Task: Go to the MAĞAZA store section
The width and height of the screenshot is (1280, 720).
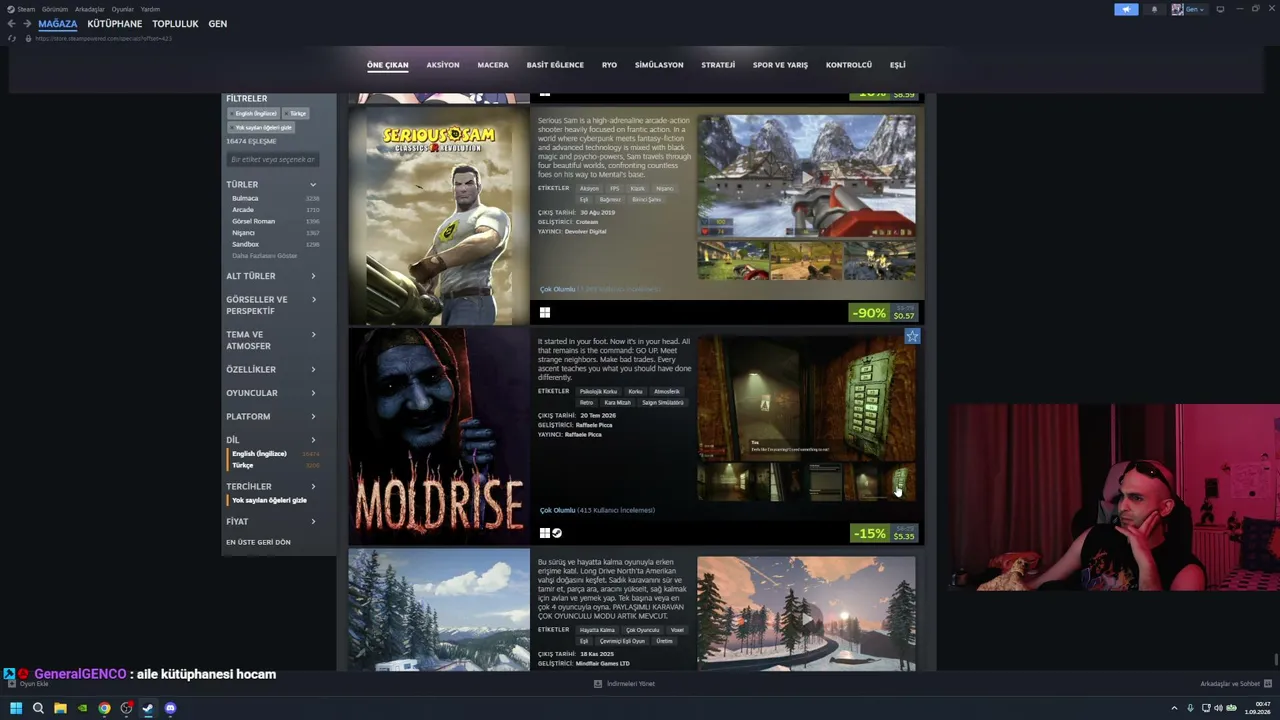Action: pos(57,24)
